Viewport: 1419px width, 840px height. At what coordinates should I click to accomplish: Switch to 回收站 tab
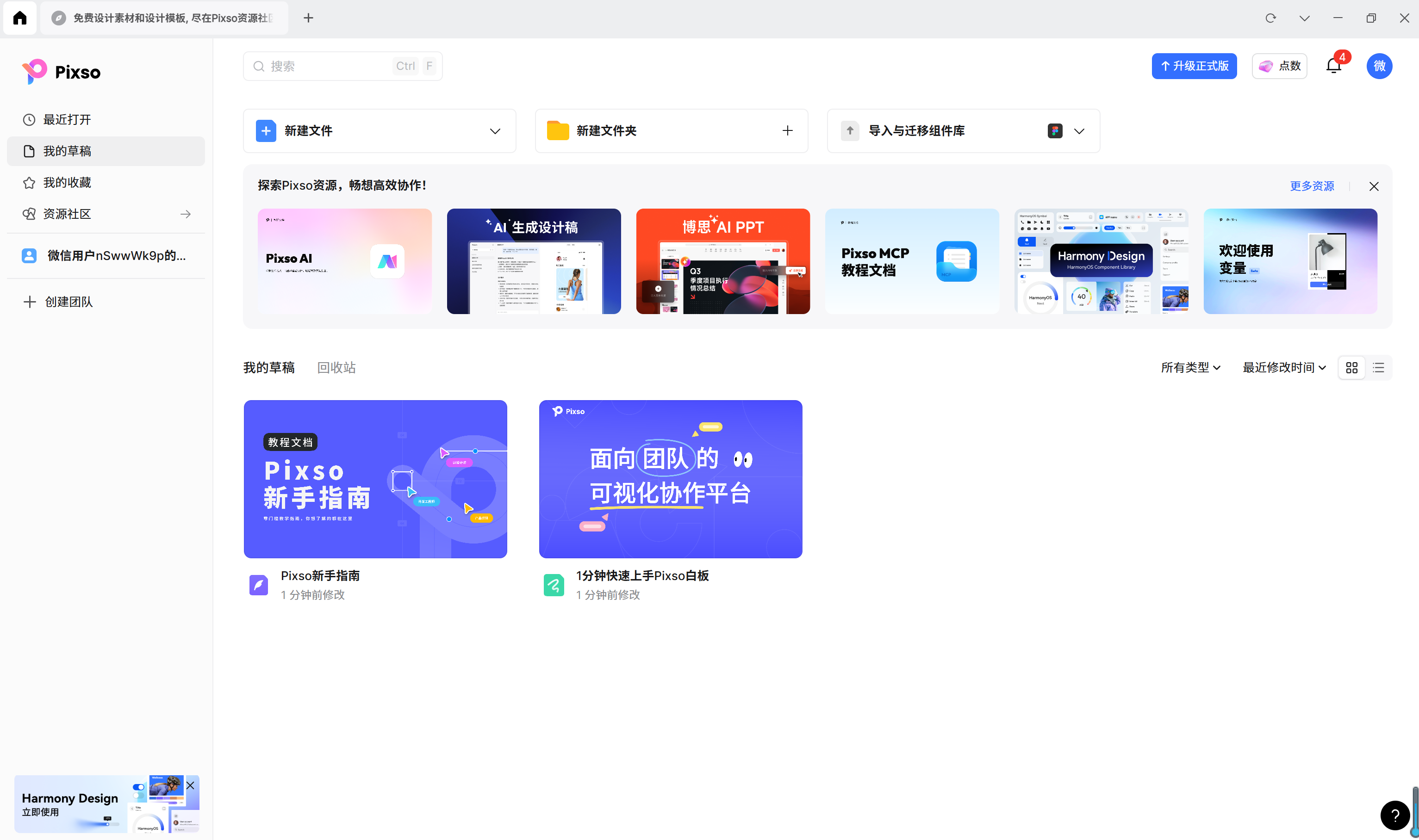point(336,368)
